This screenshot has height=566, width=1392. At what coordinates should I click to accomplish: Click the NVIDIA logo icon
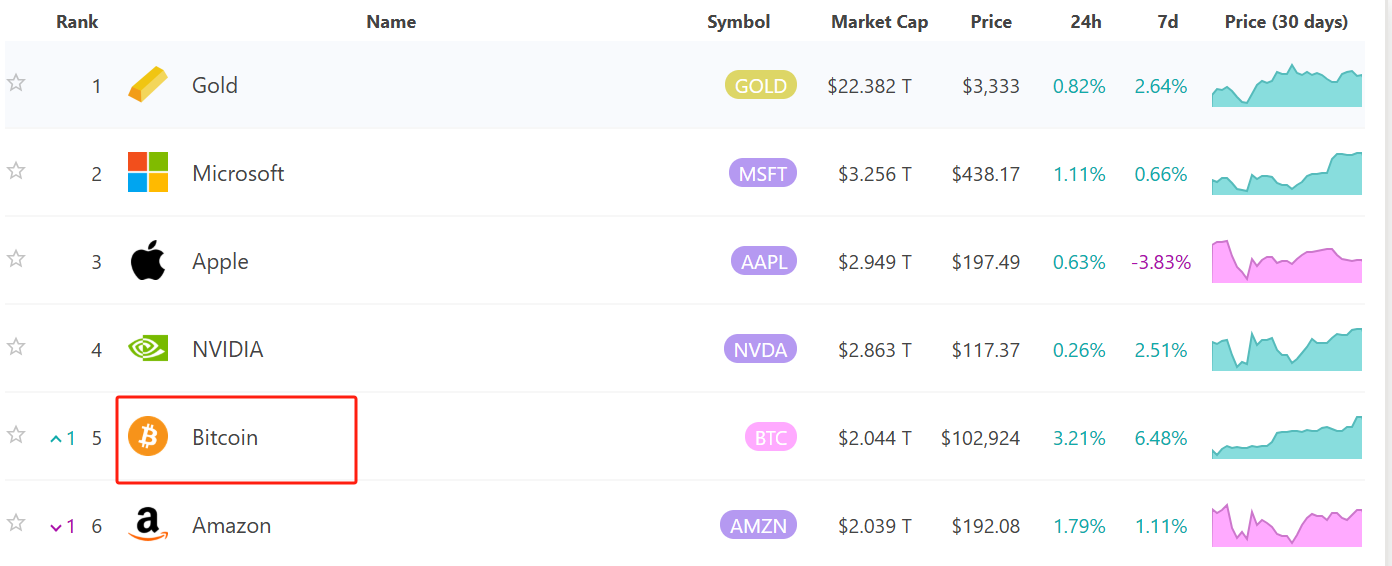point(148,348)
